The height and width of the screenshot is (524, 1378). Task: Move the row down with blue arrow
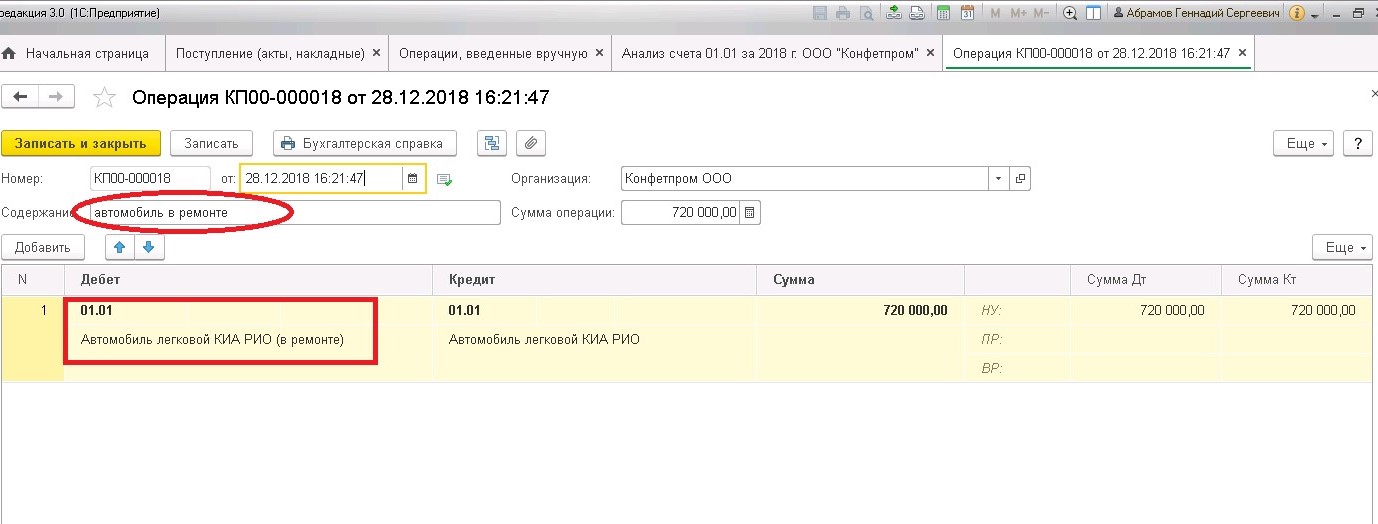click(148, 247)
